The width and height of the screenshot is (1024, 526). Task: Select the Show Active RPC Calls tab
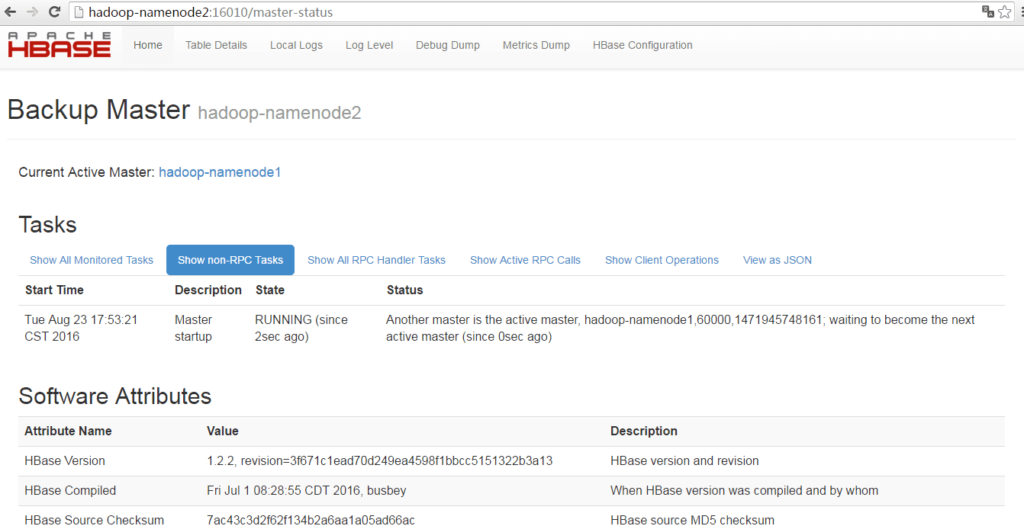(x=525, y=260)
